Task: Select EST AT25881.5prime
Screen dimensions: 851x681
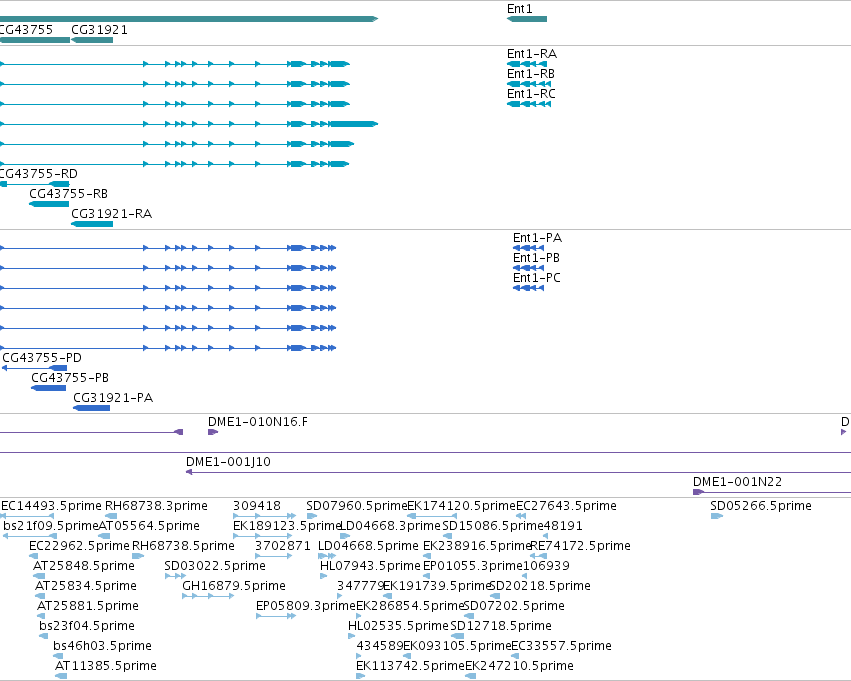Action: [x=88, y=606]
